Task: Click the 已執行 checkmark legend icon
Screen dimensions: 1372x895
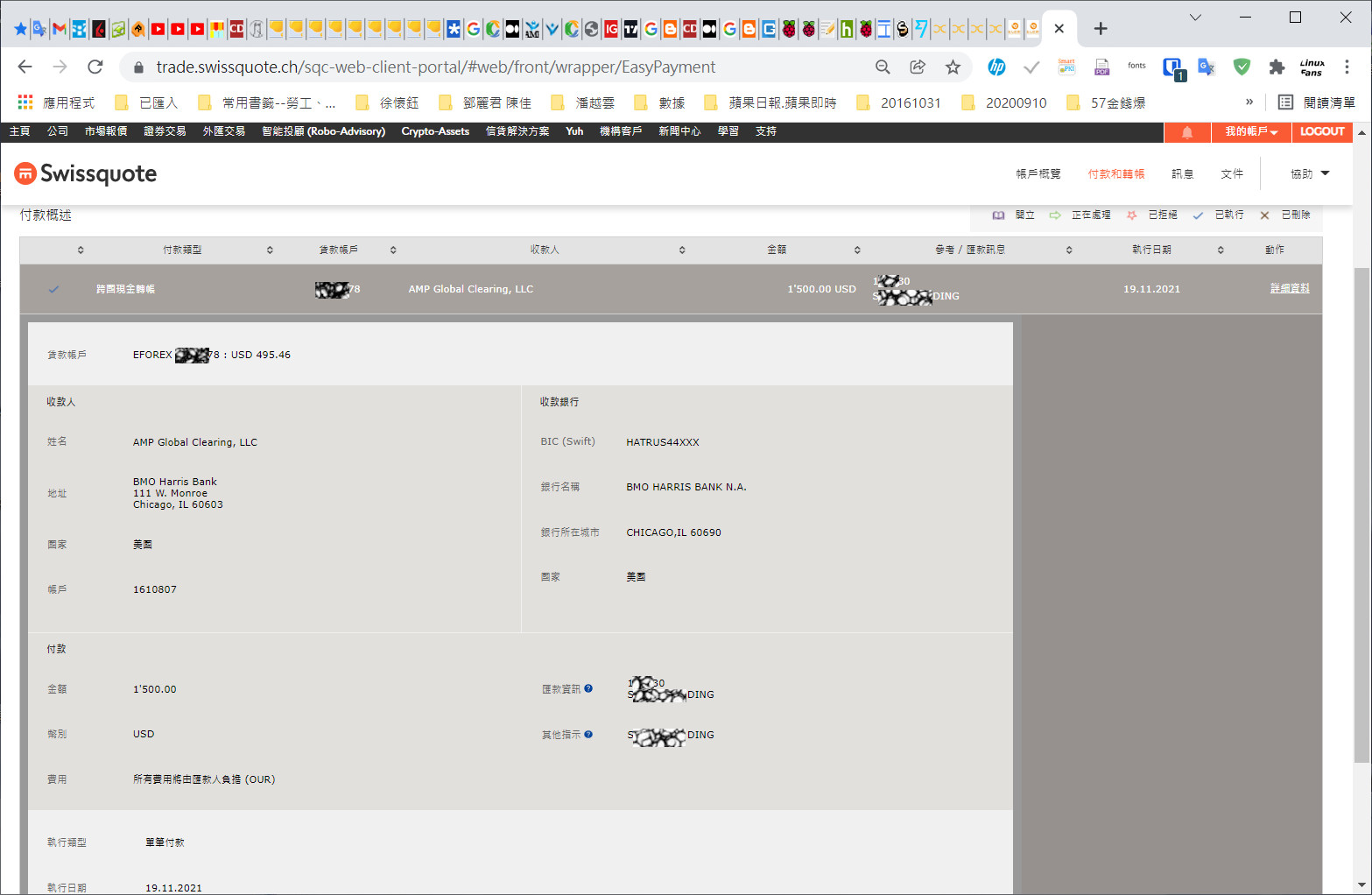Action: tap(1198, 215)
